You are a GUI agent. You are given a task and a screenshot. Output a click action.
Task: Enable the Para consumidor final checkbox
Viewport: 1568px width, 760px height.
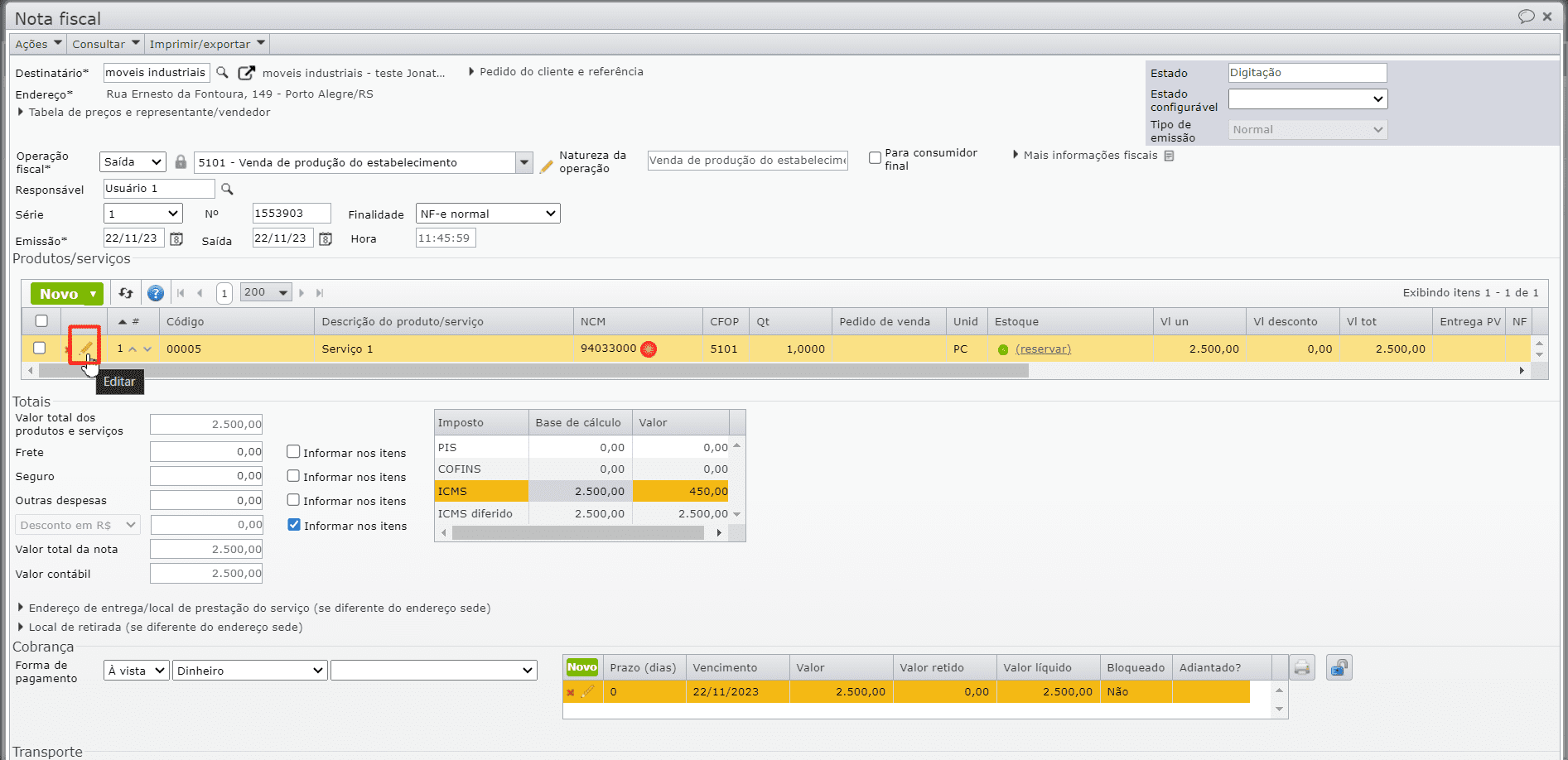point(875,158)
